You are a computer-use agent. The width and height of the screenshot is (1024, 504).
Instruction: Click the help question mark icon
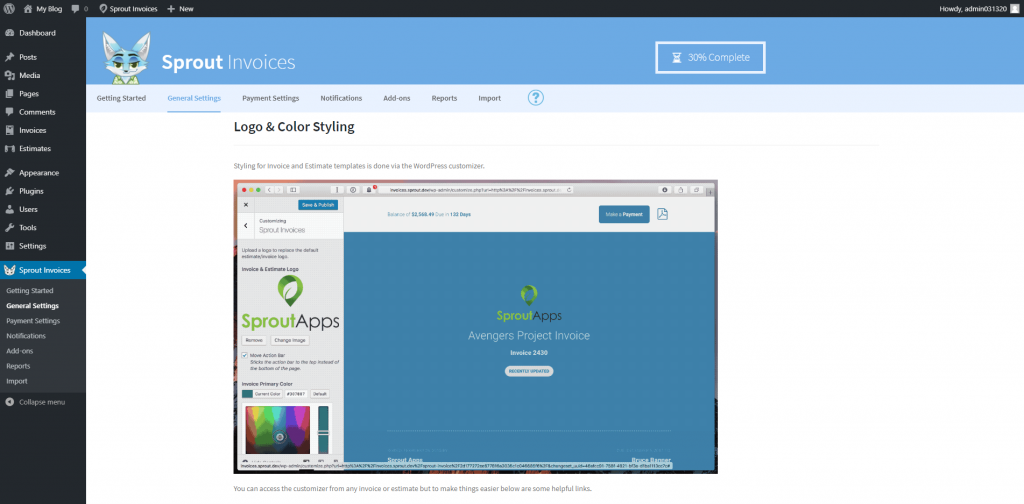536,98
